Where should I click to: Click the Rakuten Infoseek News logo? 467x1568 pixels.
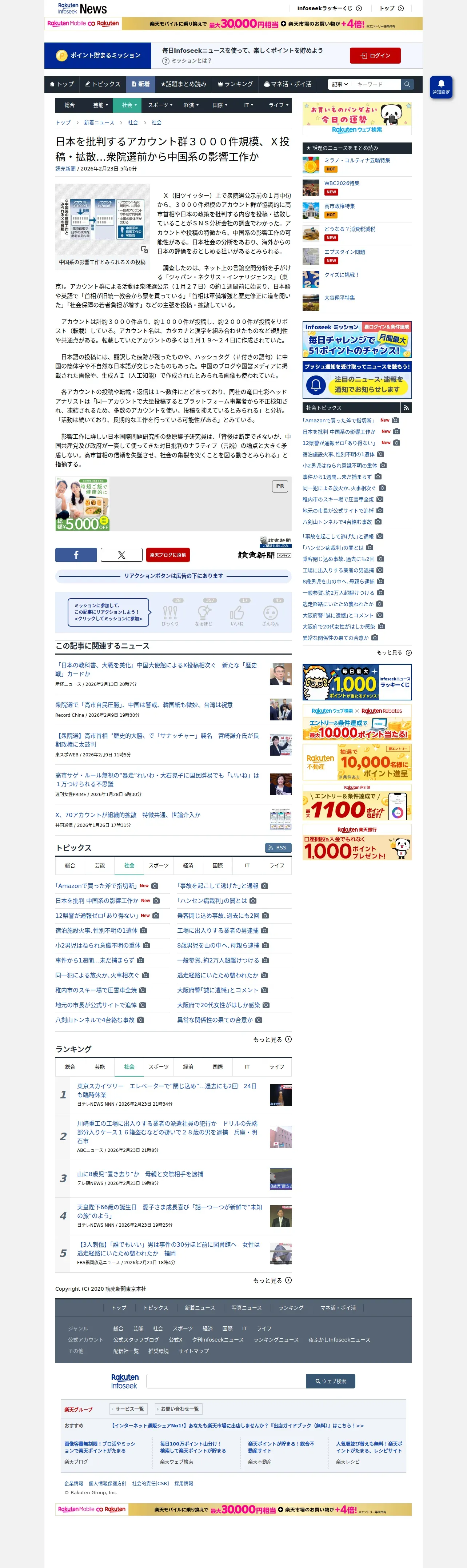82,8
